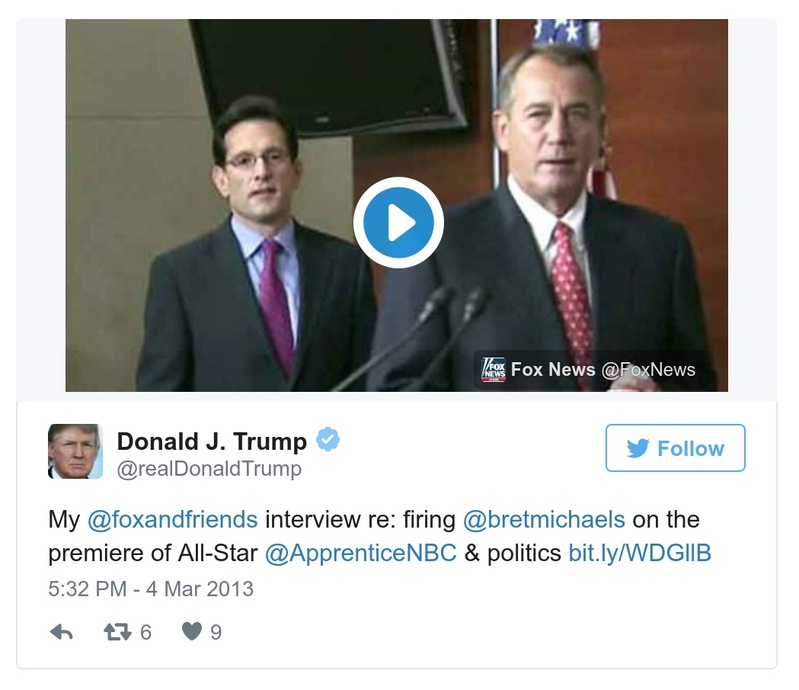This screenshot has width=799, height=690.
Task: Open the @ApprenticeNBC mention
Action: point(361,552)
